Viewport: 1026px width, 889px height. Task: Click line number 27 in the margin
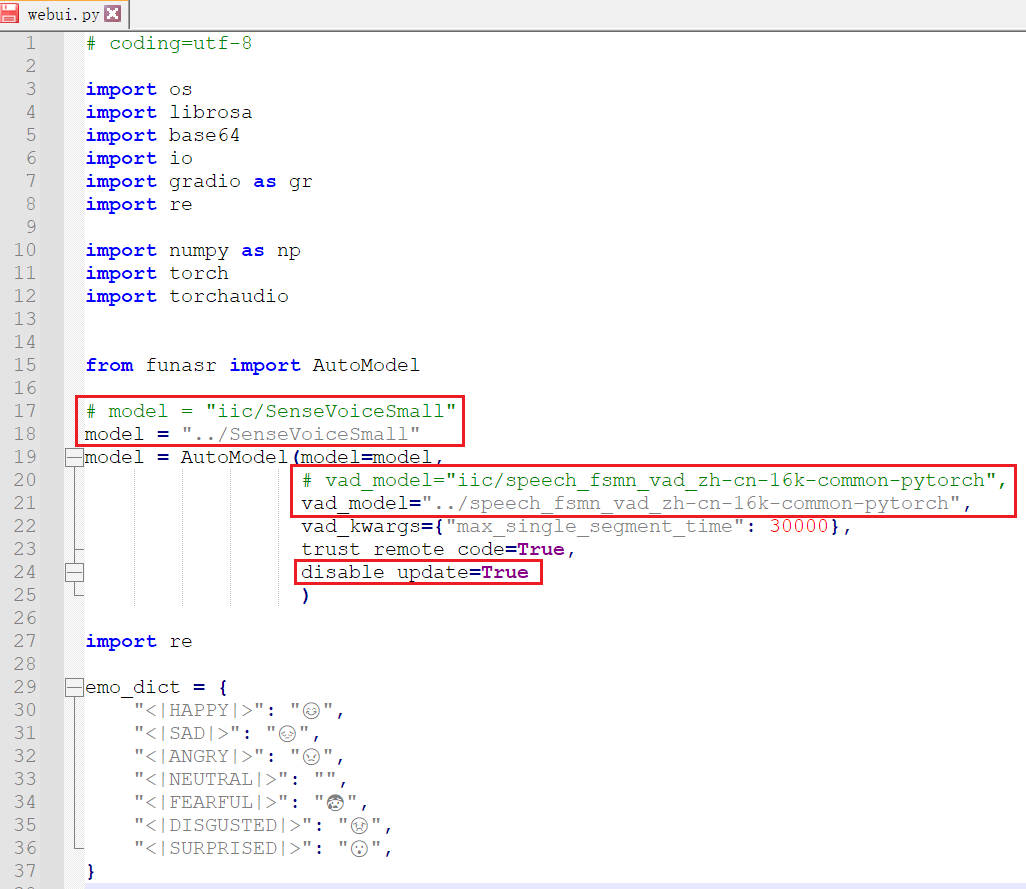pyautogui.click(x=25, y=641)
